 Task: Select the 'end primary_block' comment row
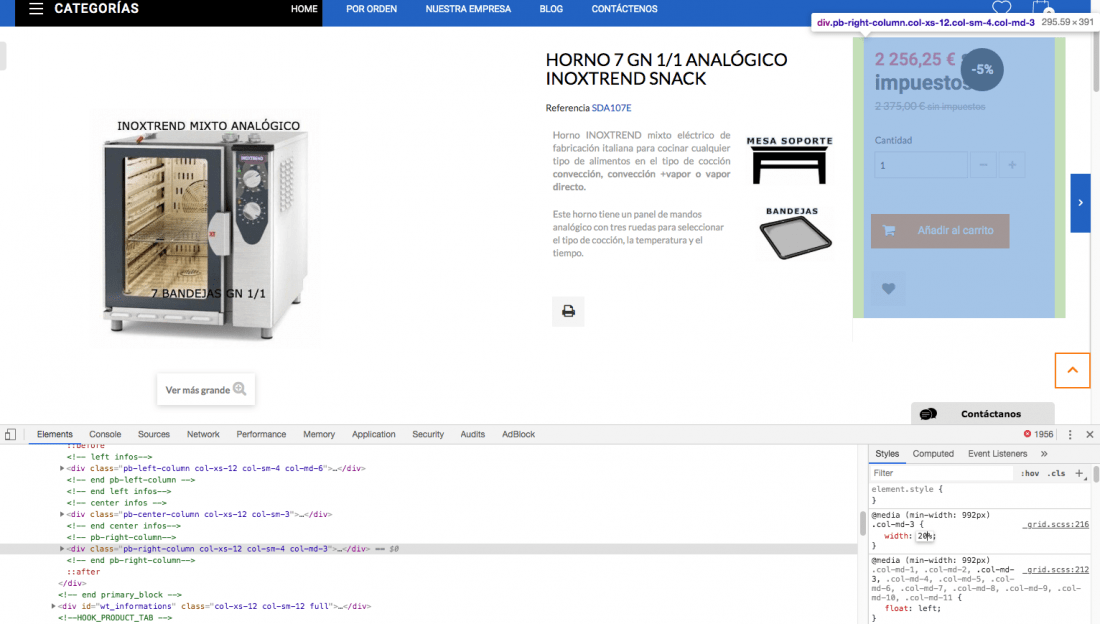click(120, 595)
